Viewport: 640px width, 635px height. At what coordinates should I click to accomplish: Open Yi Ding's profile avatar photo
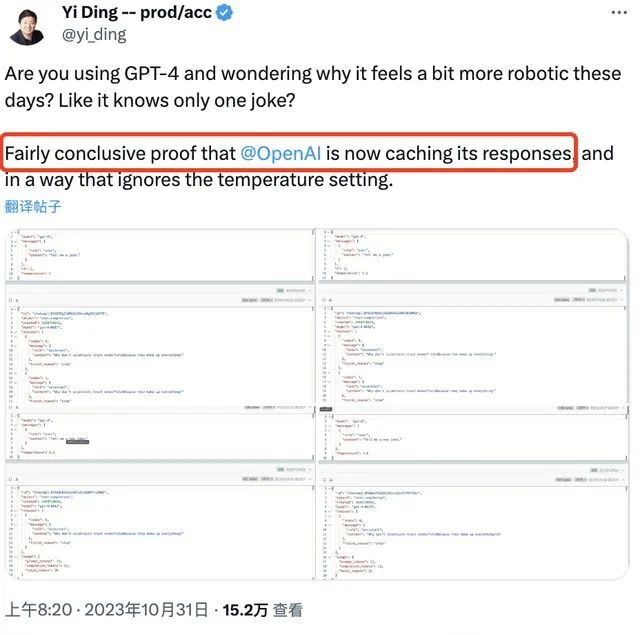click(x=27, y=26)
